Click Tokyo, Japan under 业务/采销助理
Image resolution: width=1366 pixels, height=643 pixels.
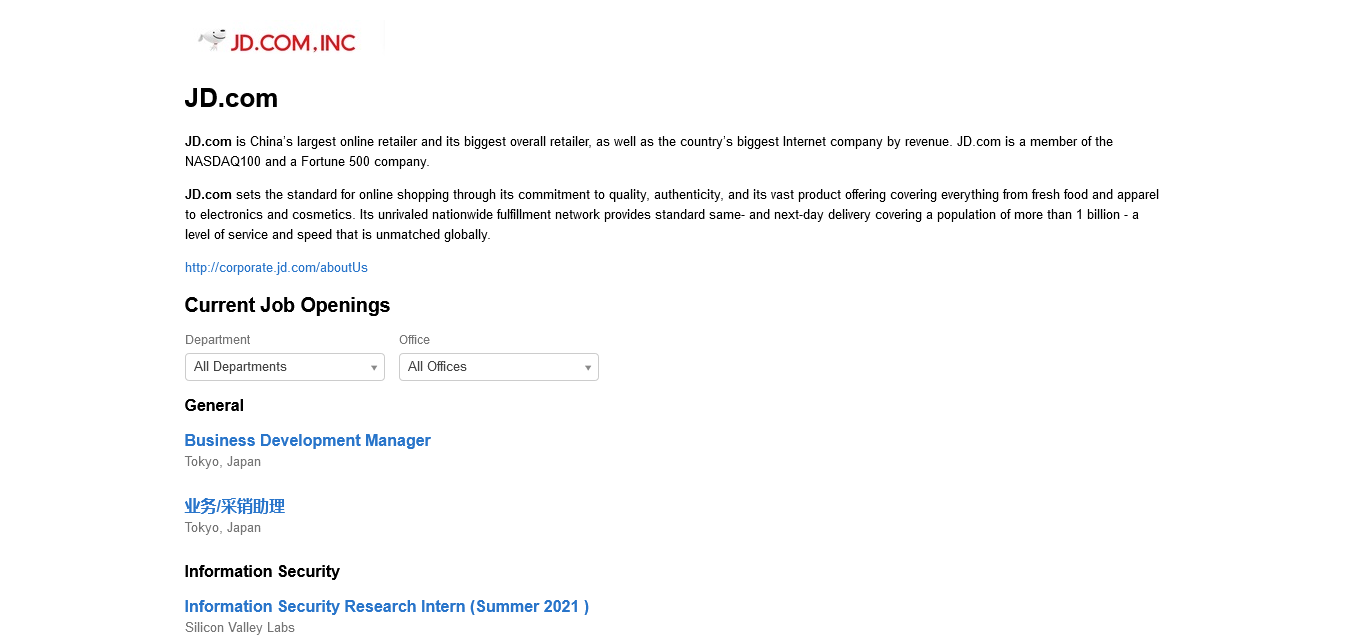(223, 528)
